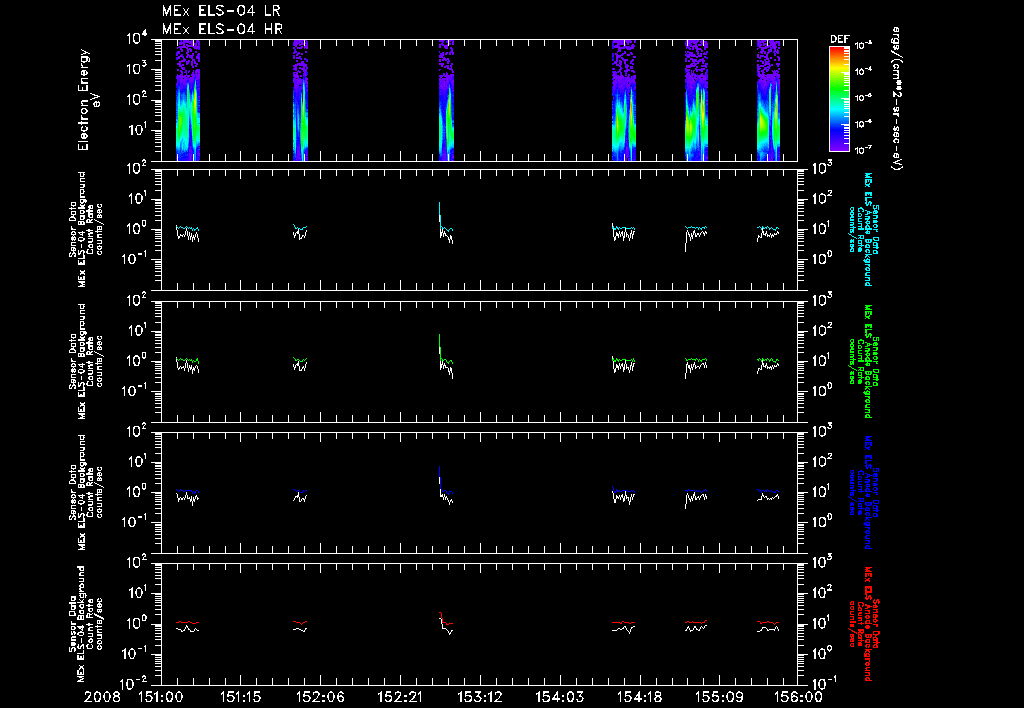Viewport: 1024px width, 708px height.
Task: Click the 10^-5 tick label on DEF color bar
Action: click(x=863, y=98)
